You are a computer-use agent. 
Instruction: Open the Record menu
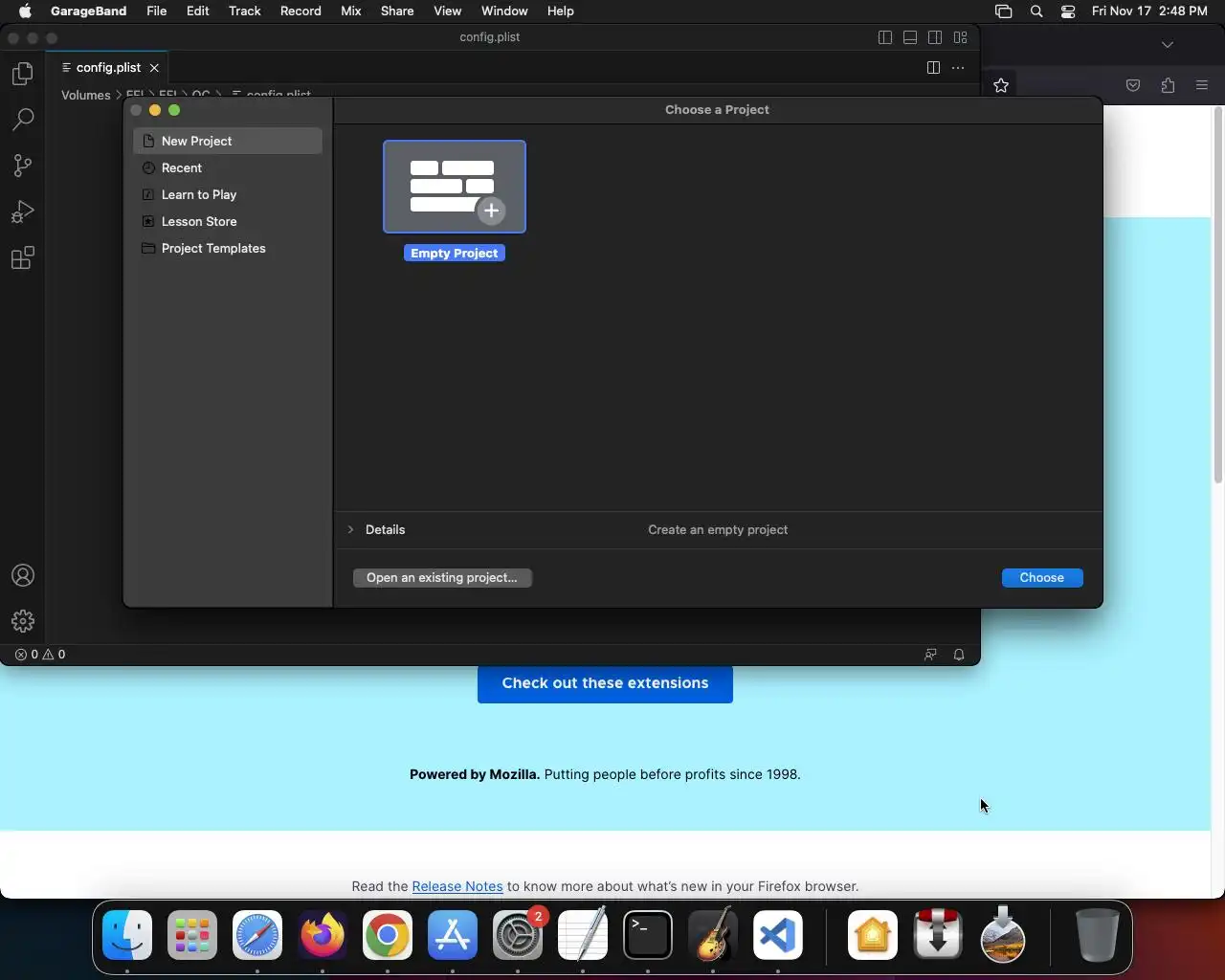[301, 11]
